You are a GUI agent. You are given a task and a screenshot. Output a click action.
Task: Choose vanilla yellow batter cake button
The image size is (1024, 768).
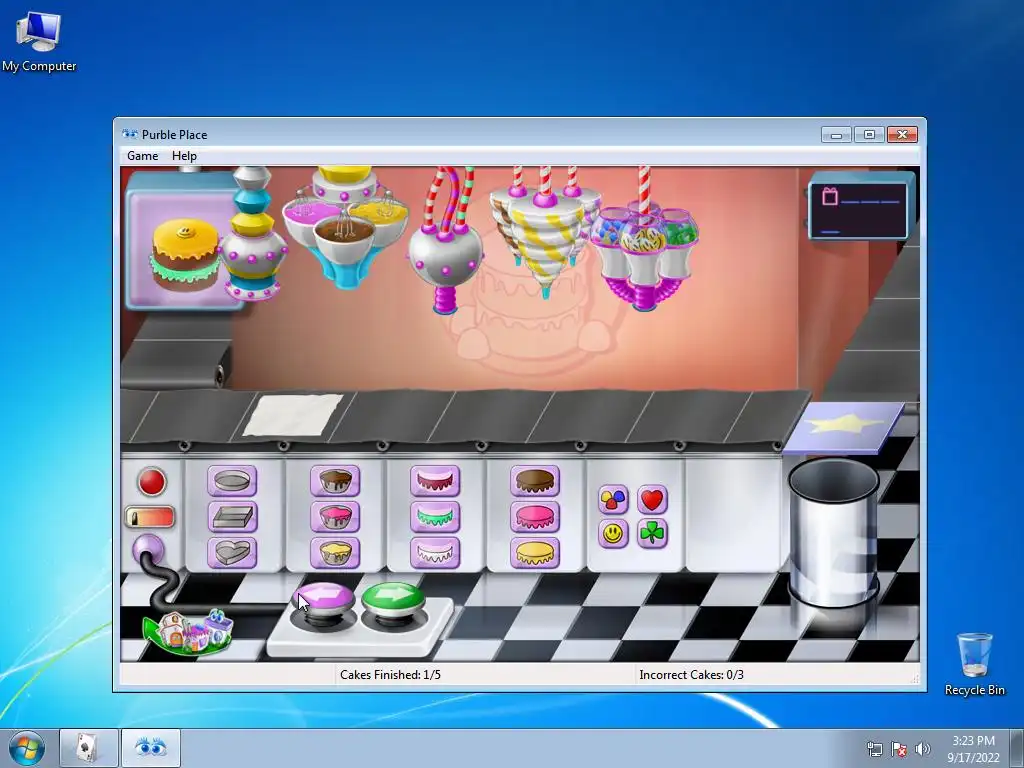[335, 552]
